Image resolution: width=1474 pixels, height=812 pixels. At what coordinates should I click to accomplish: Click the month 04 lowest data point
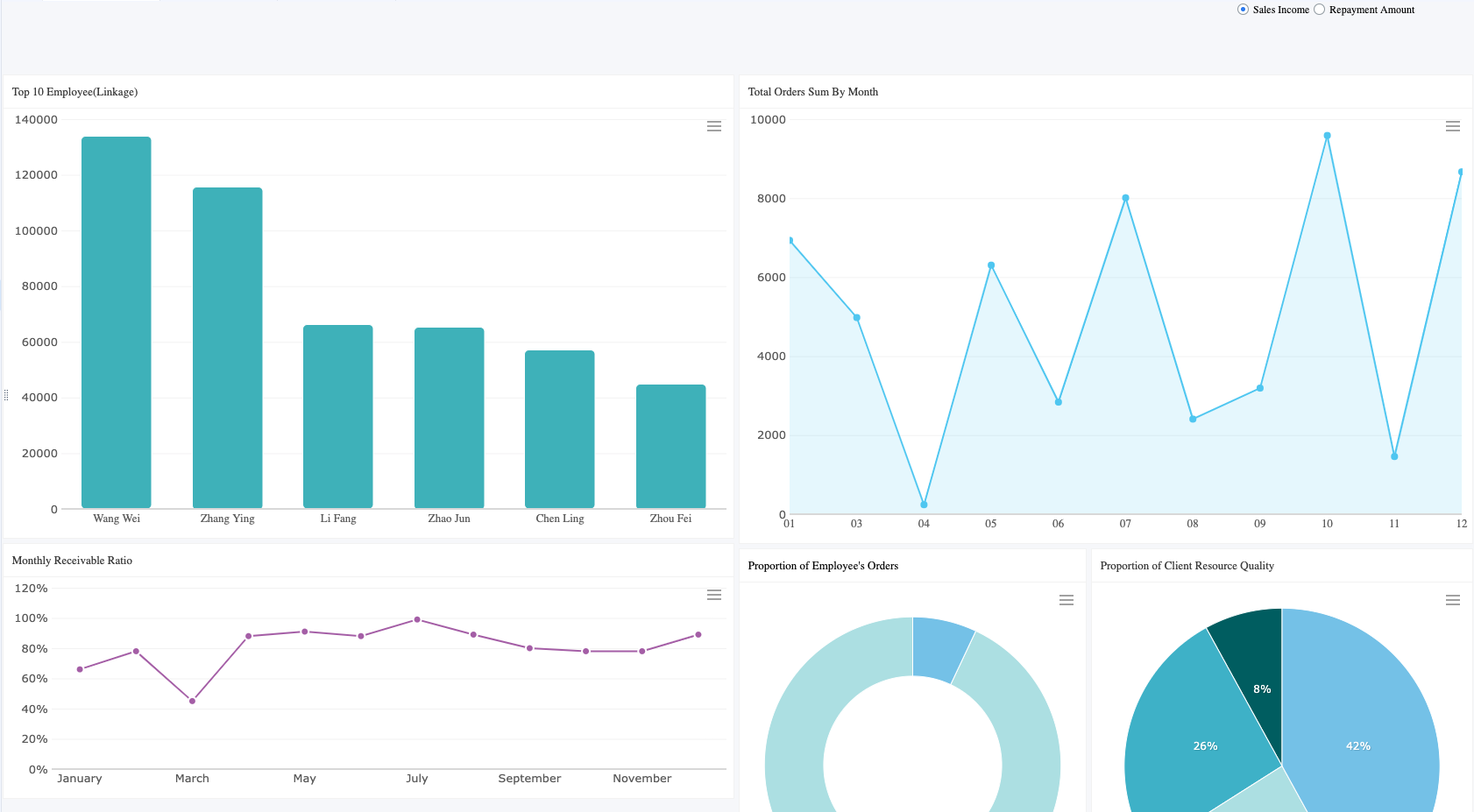click(924, 505)
